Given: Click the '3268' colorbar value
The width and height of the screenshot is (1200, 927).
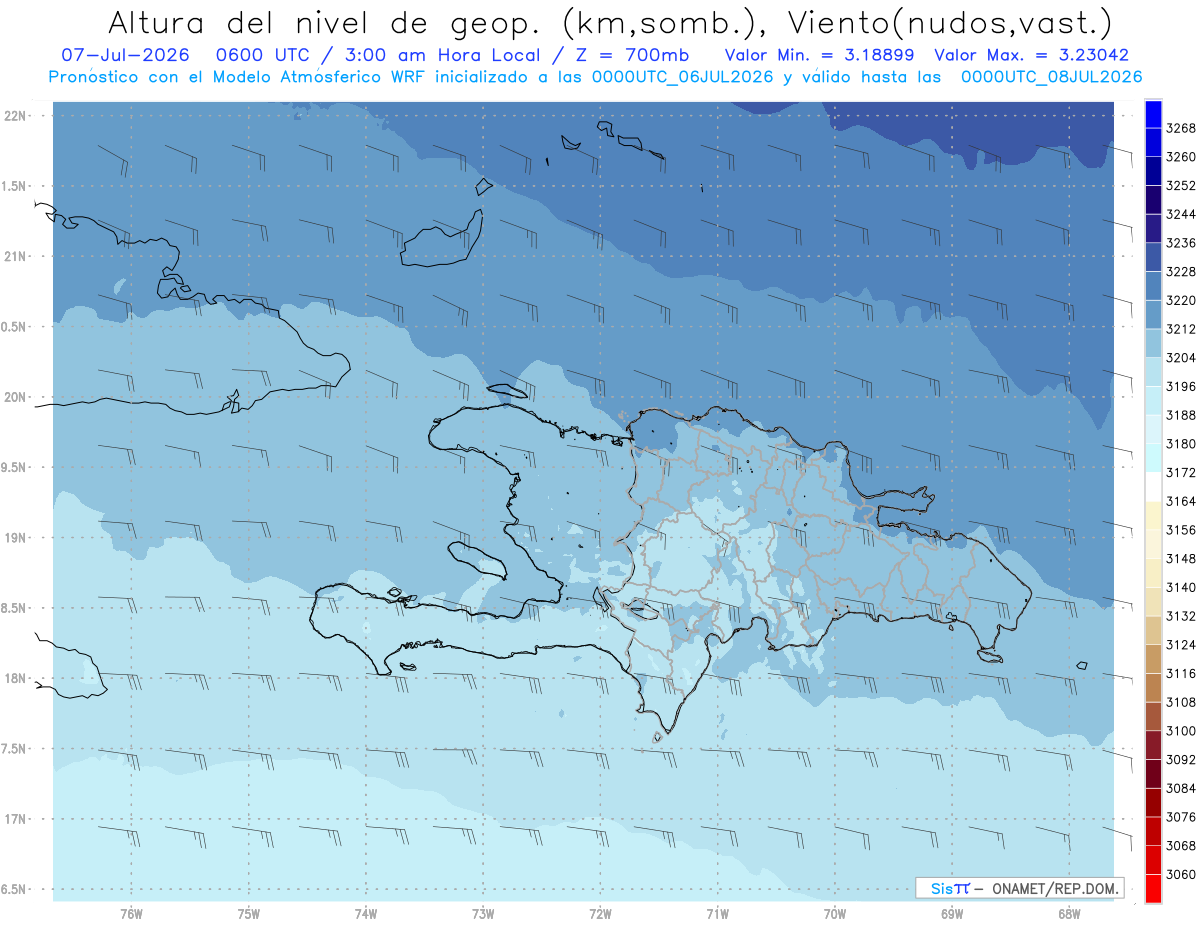Looking at the screenshot, I should [x=1181, y=128].
